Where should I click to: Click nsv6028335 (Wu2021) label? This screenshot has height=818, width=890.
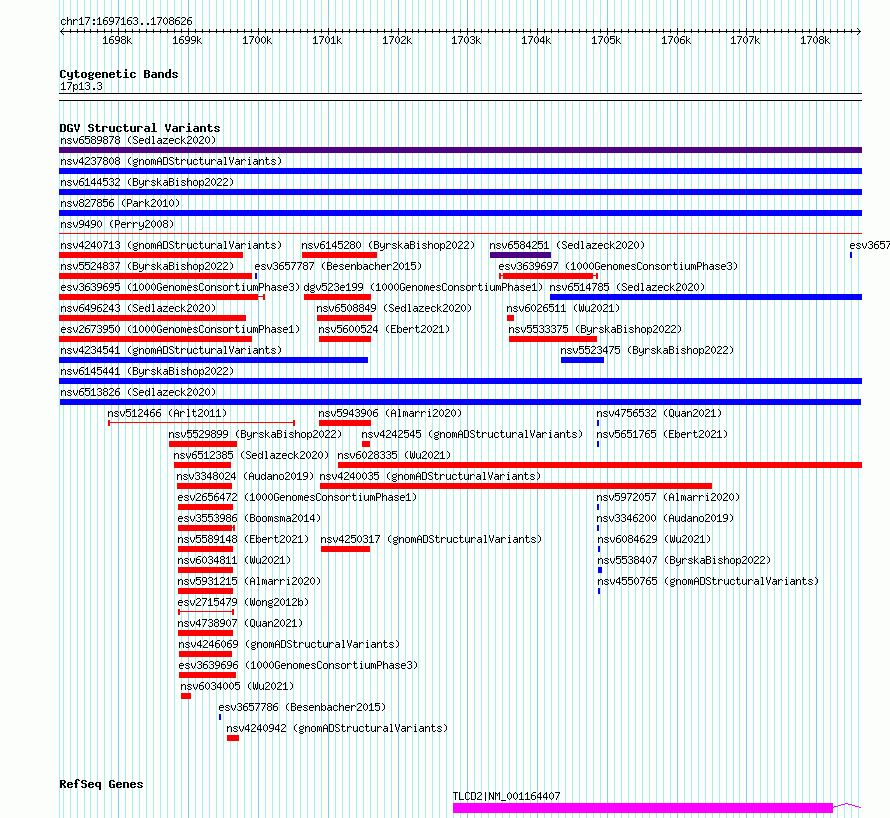[394, 455]
